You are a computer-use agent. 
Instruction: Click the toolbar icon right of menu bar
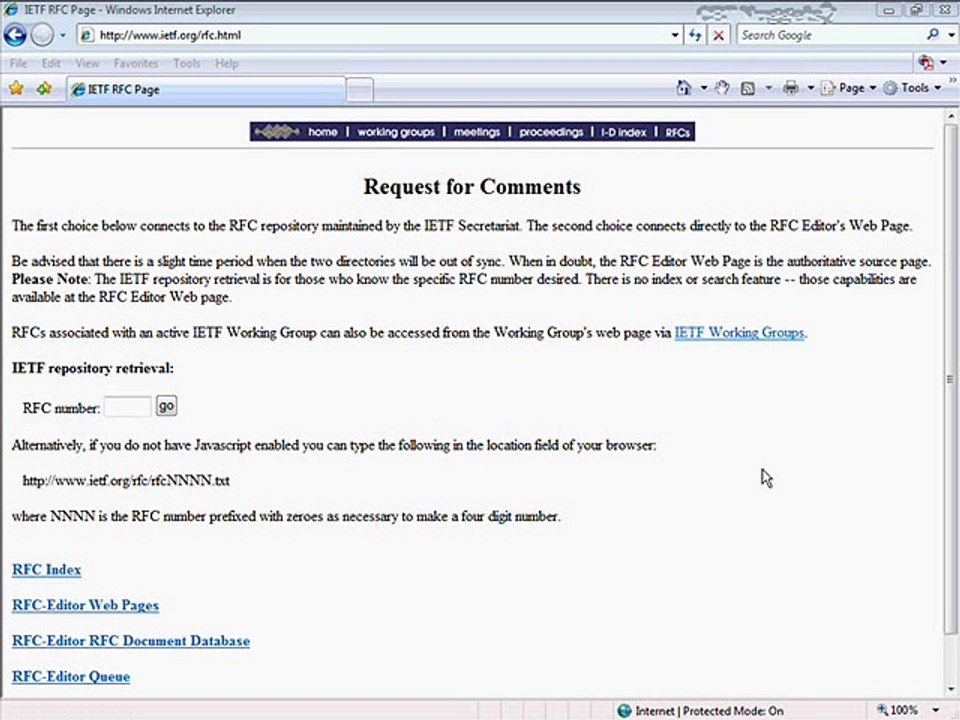[926, 62]
